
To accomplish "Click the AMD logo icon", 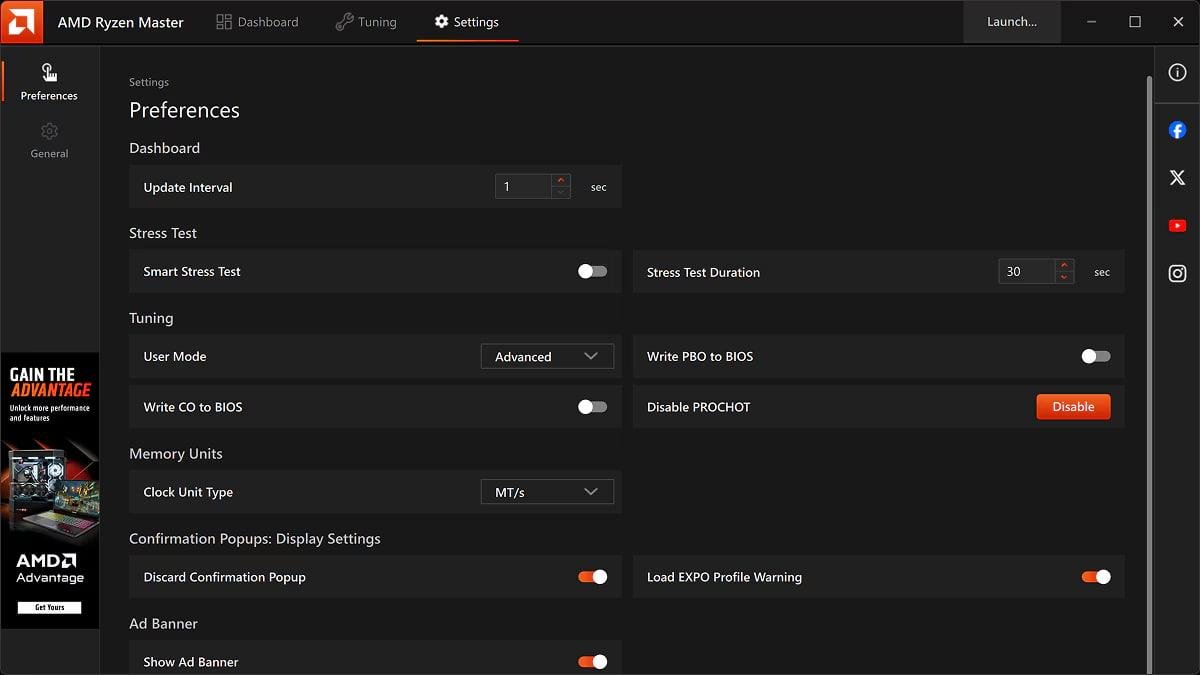I will point(21,21).
